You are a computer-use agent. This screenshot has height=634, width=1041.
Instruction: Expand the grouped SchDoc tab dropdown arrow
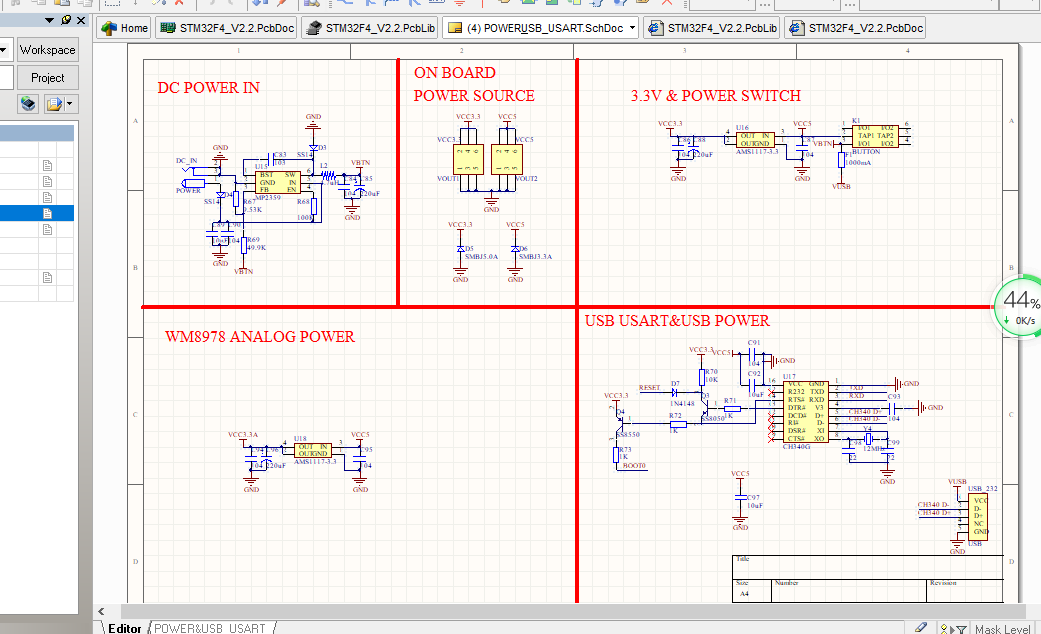[x=632, y=28]
